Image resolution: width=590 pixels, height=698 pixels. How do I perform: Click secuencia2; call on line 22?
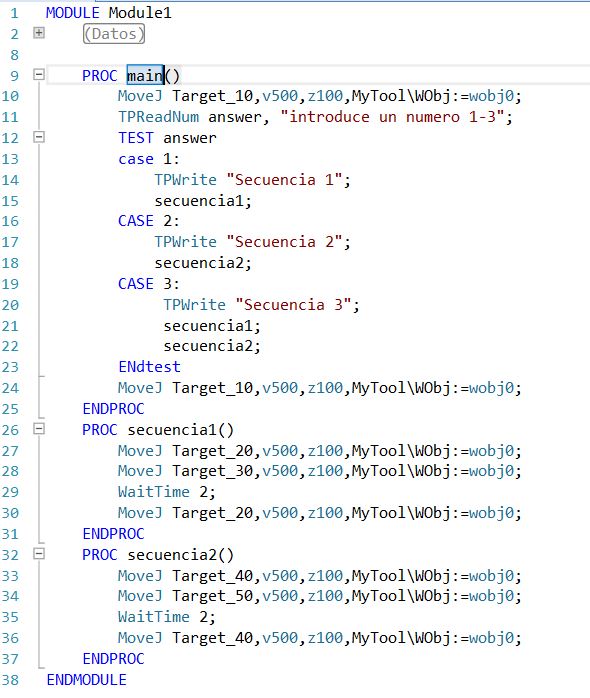coord(212,346)
